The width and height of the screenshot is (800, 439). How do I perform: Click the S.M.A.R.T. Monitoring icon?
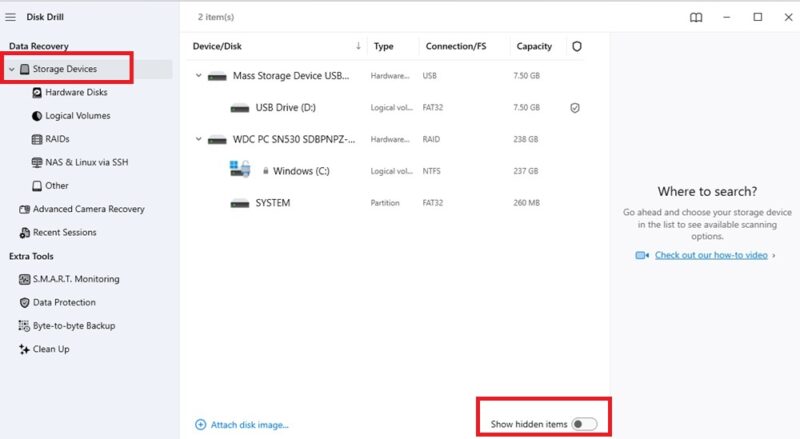tap(24, 279)
